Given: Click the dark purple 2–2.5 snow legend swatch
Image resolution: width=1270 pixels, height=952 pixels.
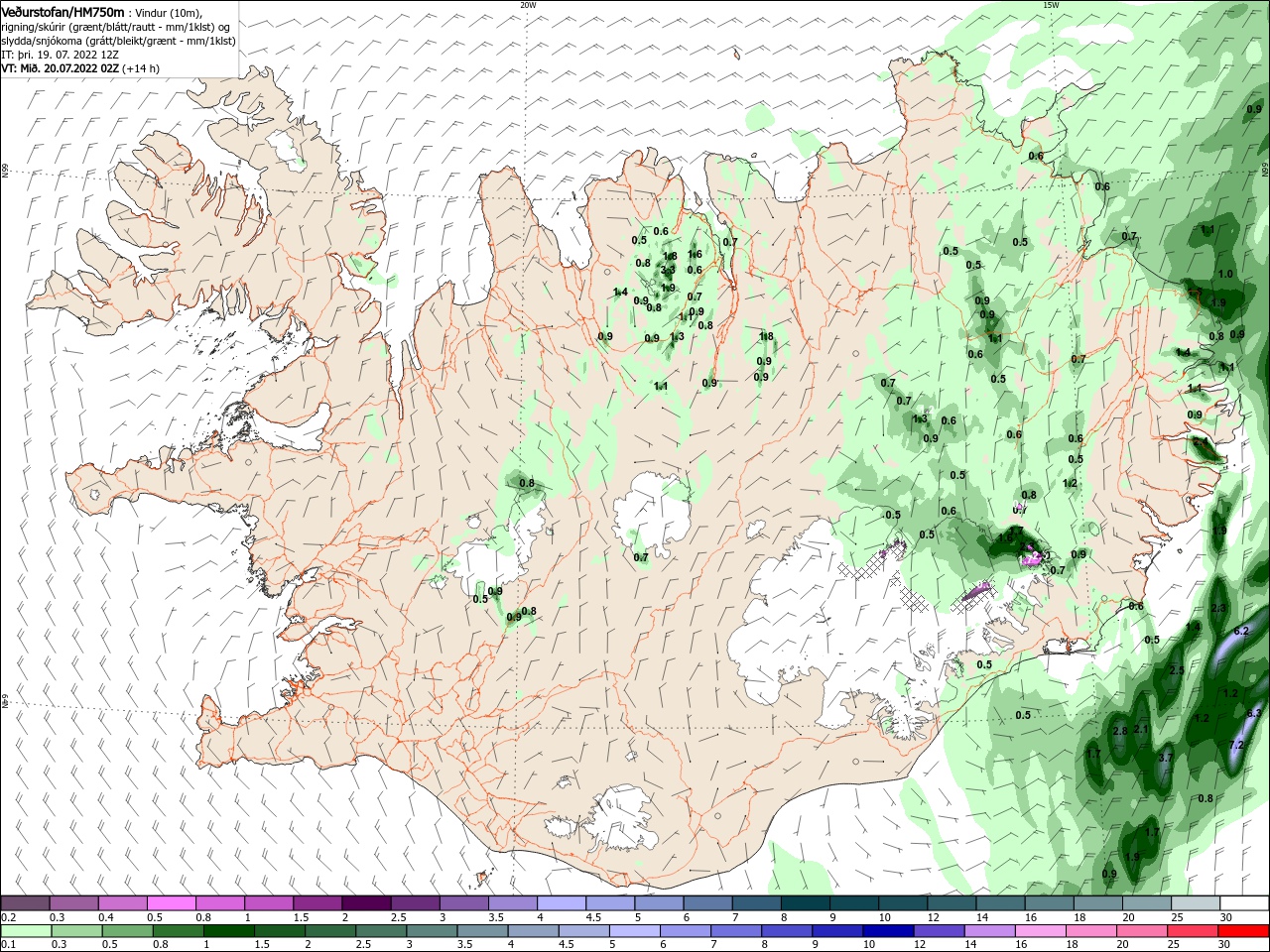Looking at the screenshot, I should [365, 903].
